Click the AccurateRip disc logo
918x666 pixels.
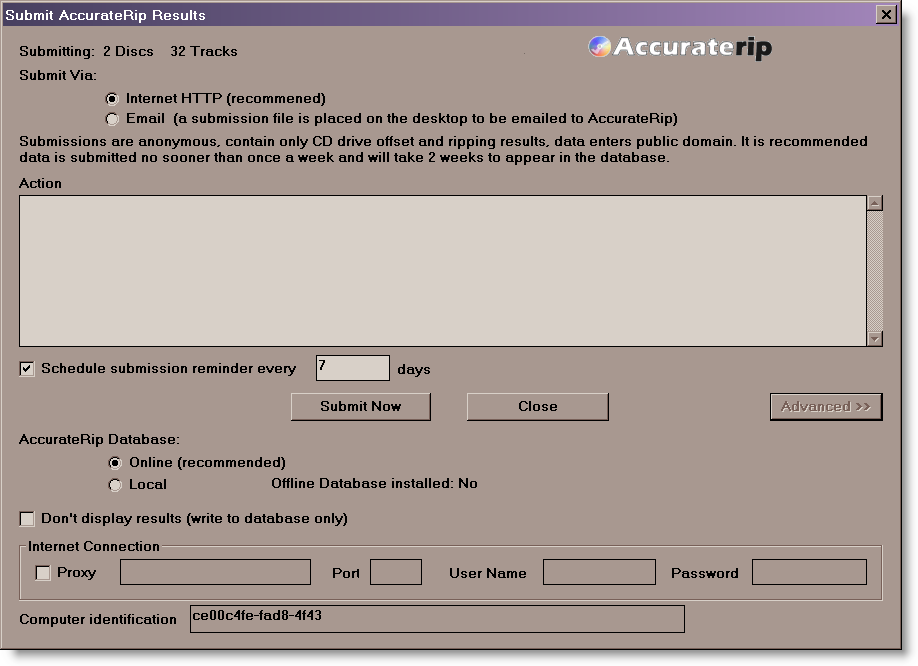pyautogui.click(x=599, y=47)
